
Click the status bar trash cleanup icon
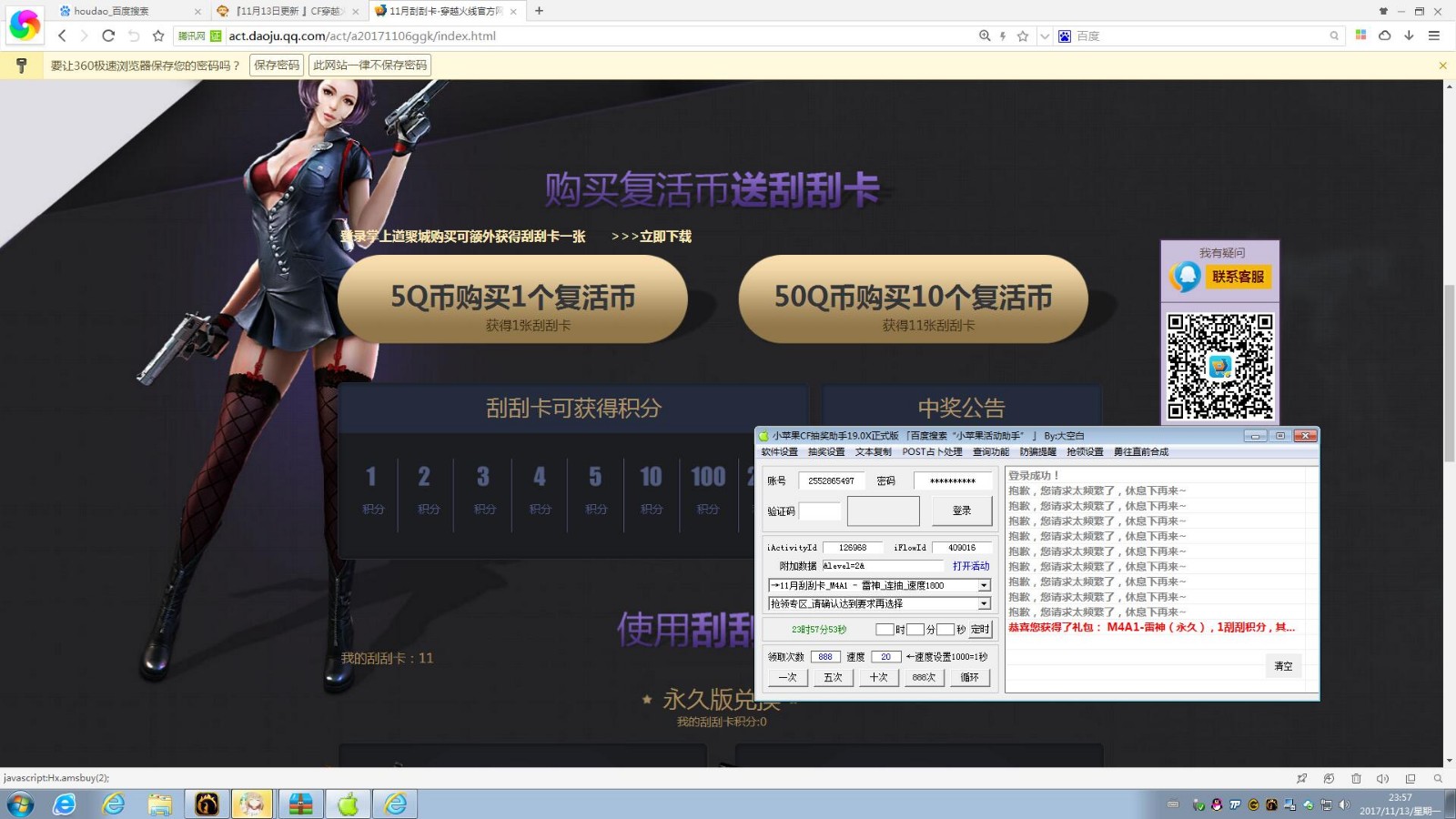tap(1356, 778)
